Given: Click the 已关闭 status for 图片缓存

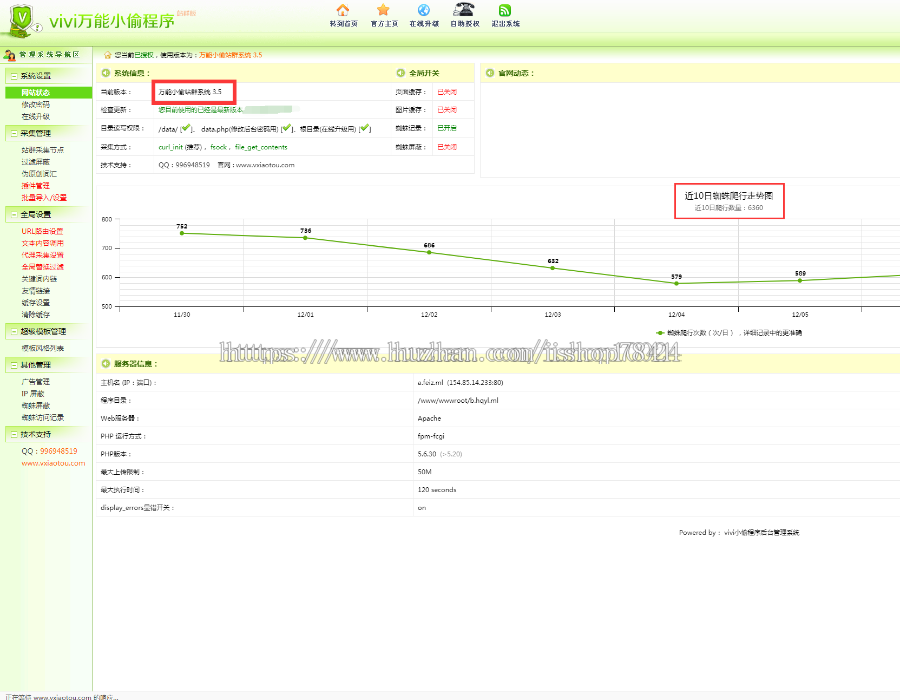Looking at the screenshot, I should pos(446,110).
